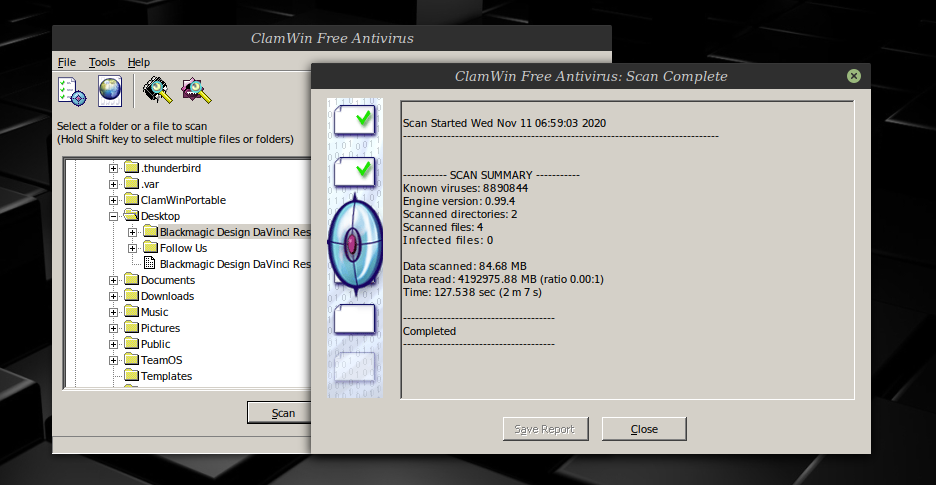Click the Infected files: 0 line

click(448, 241)
